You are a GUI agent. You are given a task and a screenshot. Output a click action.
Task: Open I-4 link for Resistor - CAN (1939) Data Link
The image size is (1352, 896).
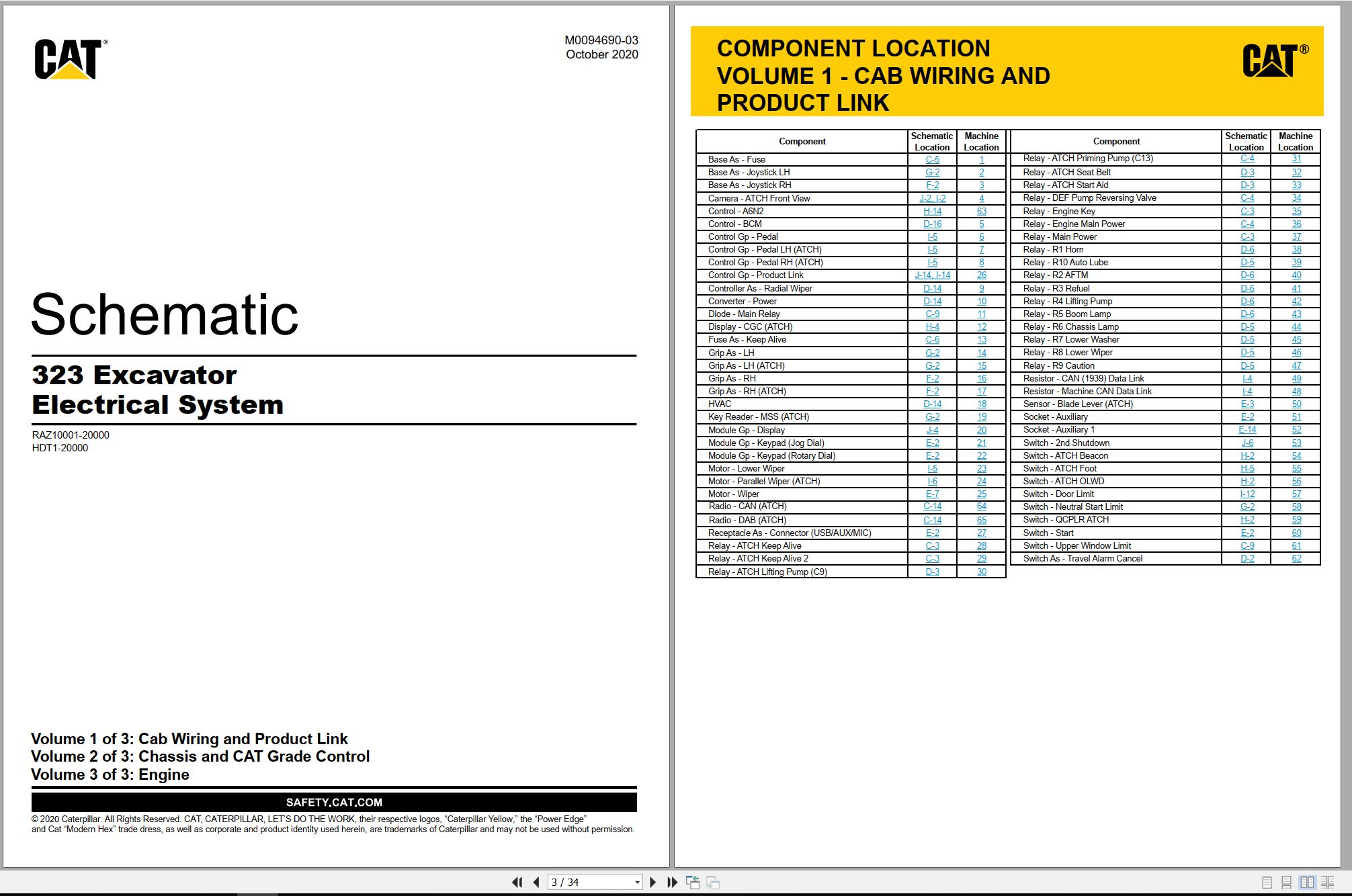[1247, 378]
